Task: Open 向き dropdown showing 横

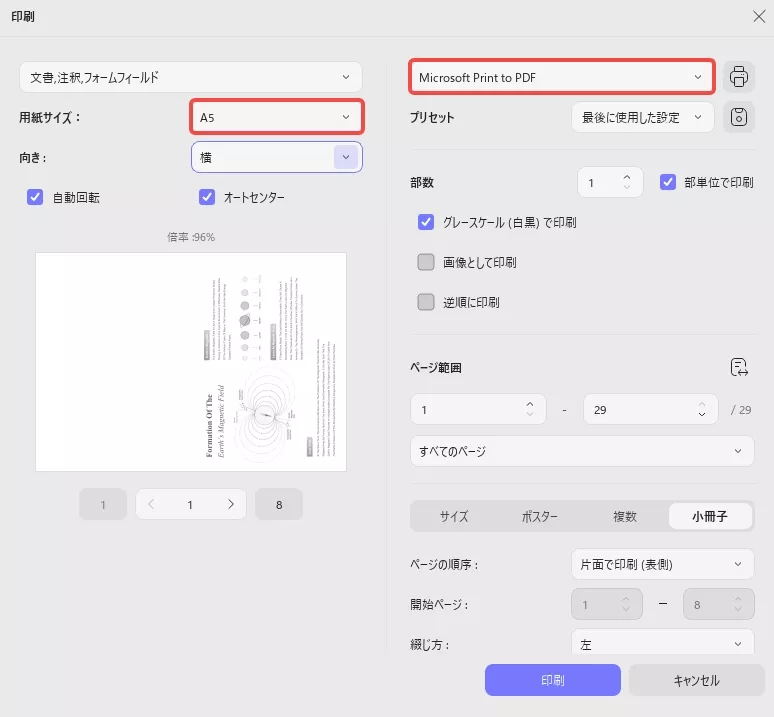Action: (x=276, y=157)
